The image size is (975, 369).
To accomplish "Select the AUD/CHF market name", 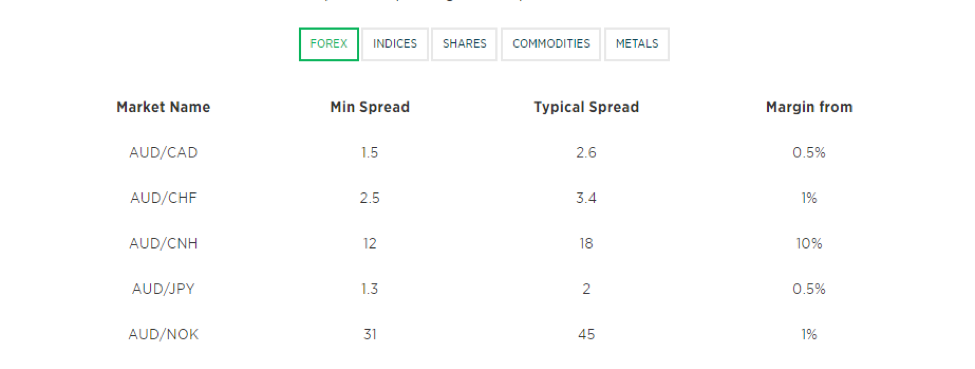I will pyautogui.click(x=164, y=198).
